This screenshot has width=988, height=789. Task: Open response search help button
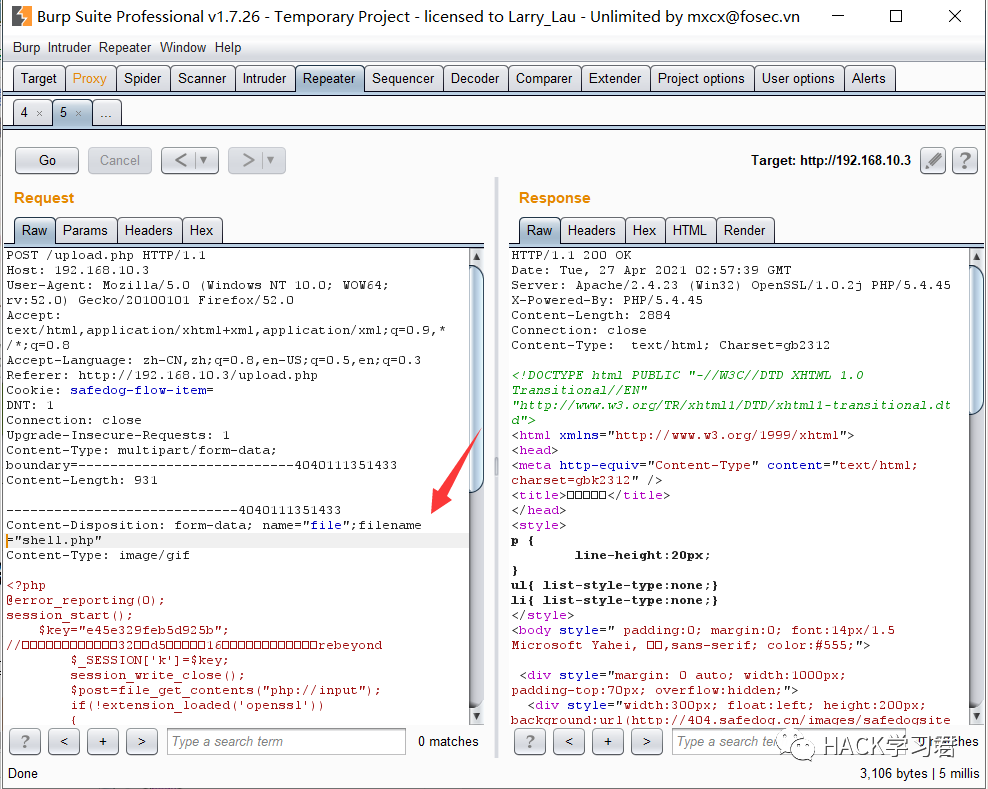point(530,741)
